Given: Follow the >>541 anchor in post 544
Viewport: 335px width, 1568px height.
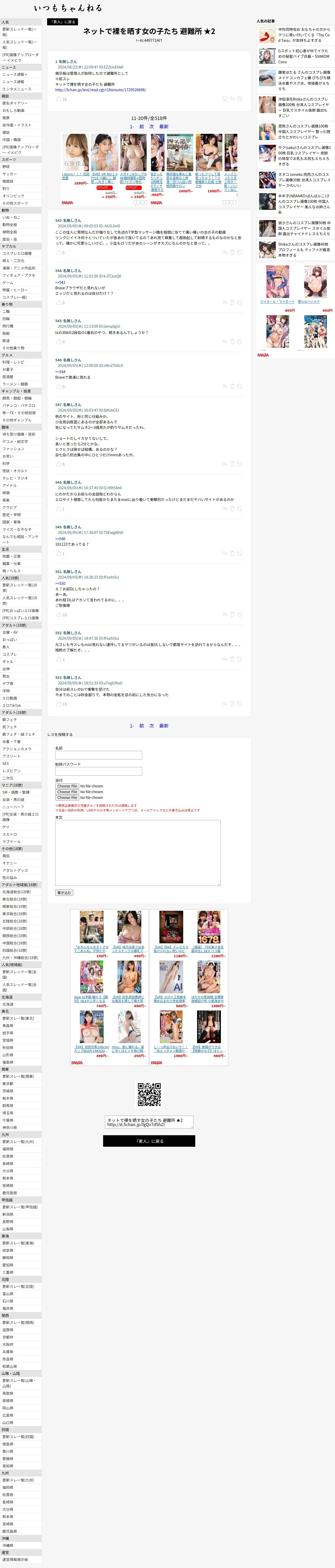Looking at the screenshot, I should pyautogui.click(x=60, y=283).
